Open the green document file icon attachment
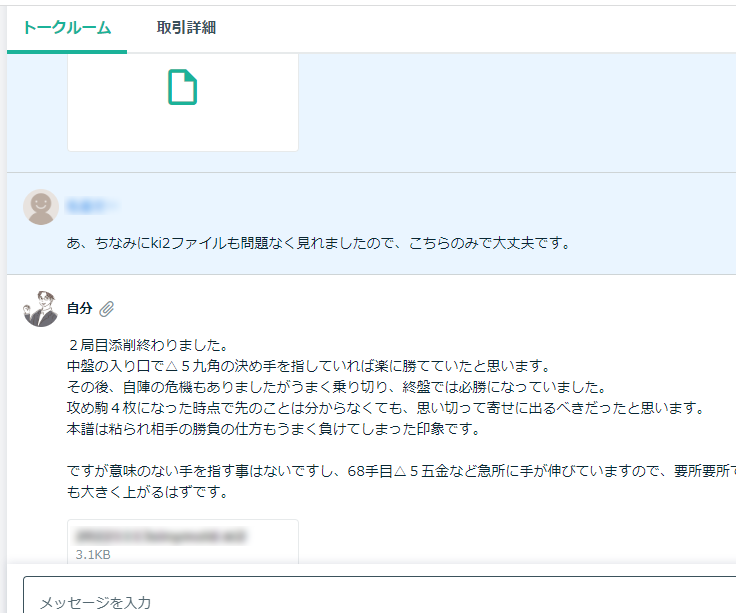The image size is (736, 613). (x=183, y=87)
